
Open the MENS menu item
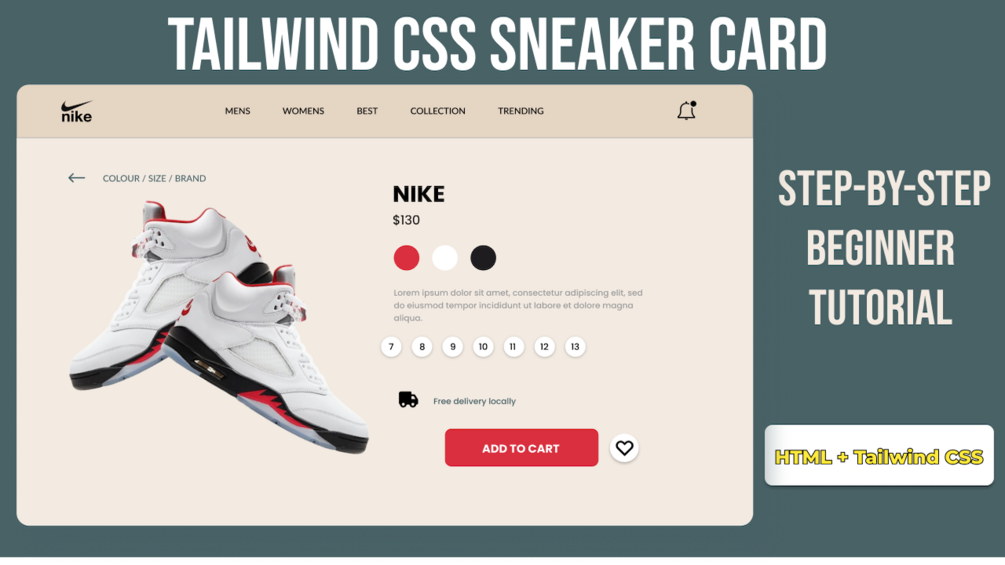tap(237, 111)
